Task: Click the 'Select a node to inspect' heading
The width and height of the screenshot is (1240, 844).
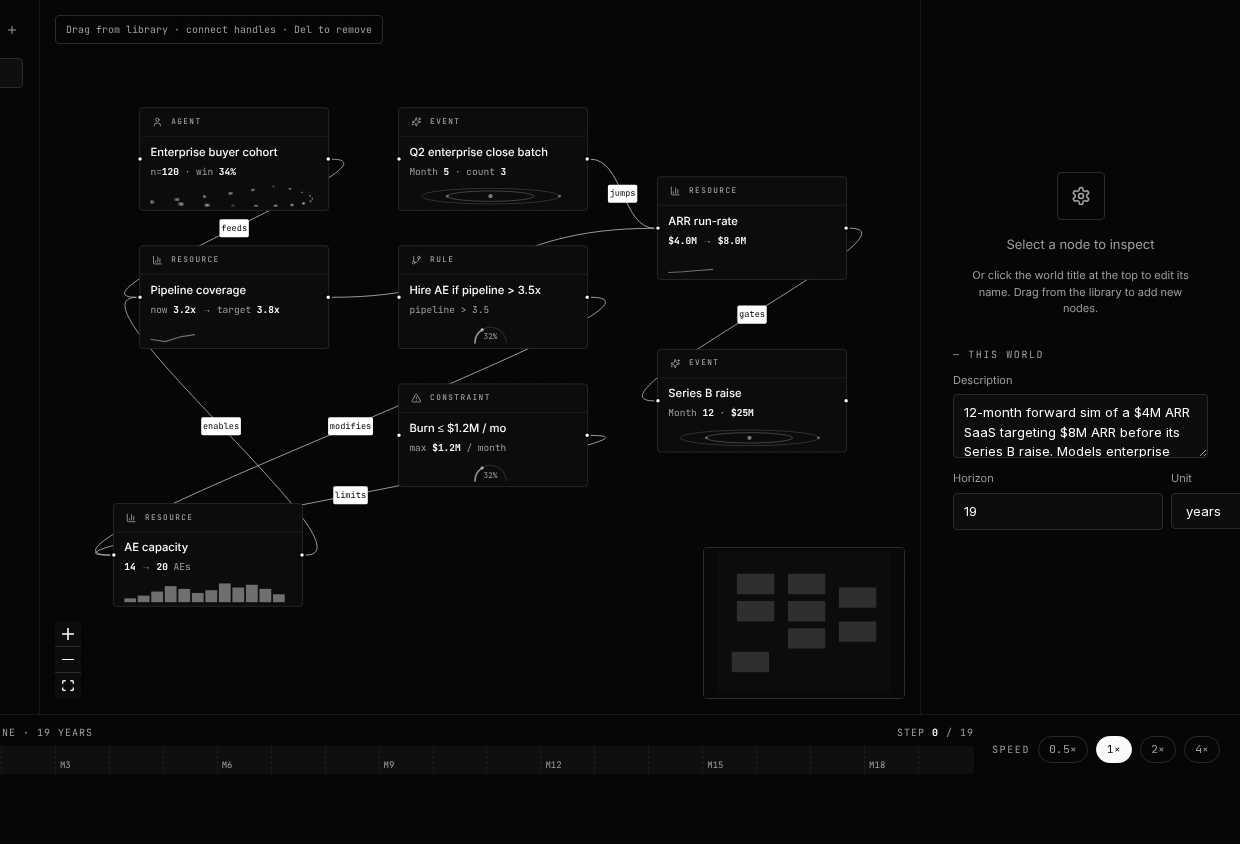Action: pos(1080,244)
